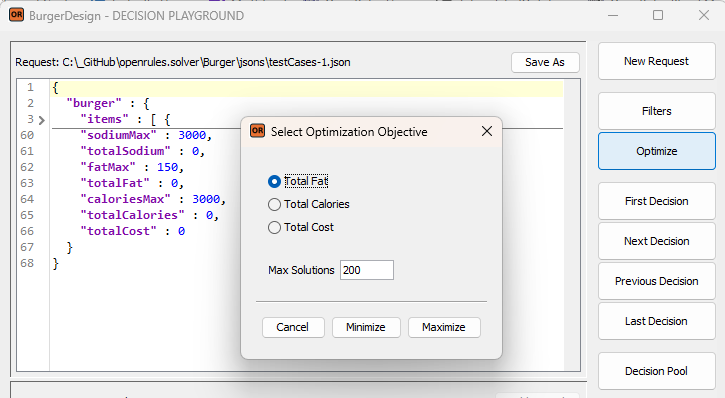725x398 pixels.
Task: Click the "totalCost" key on line 66
Action: [x=118, y=231]
